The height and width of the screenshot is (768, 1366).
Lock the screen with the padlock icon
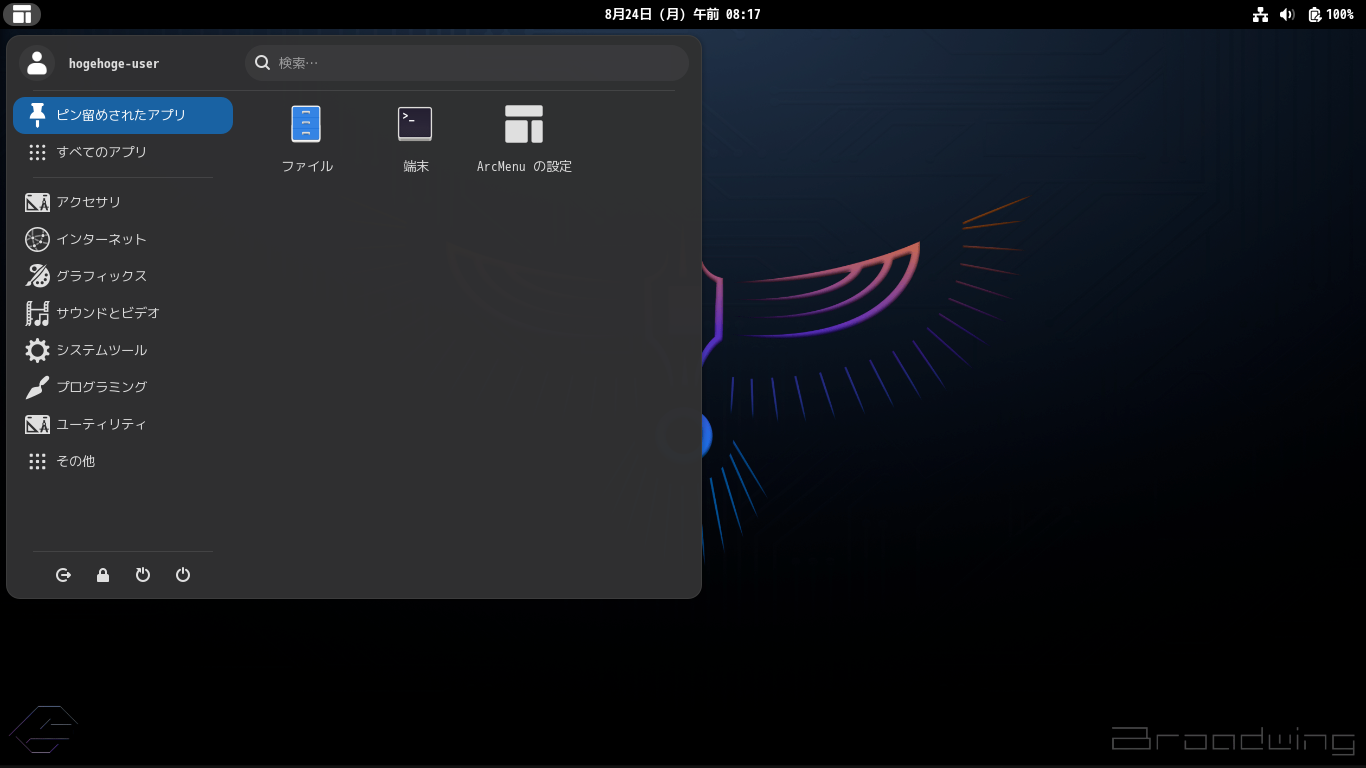103,575
